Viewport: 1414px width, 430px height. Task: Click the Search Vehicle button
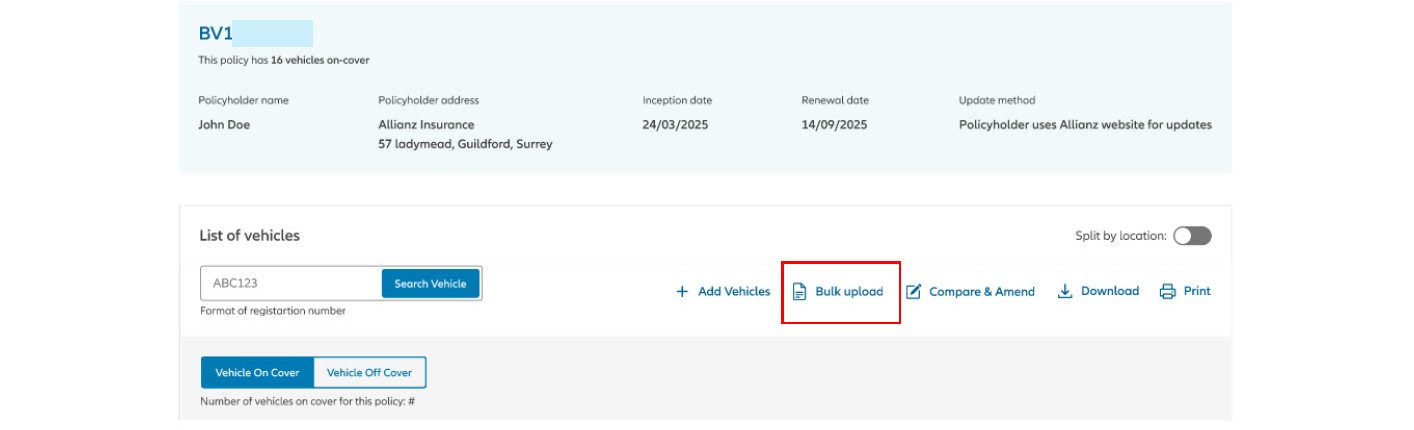point(430,284)
